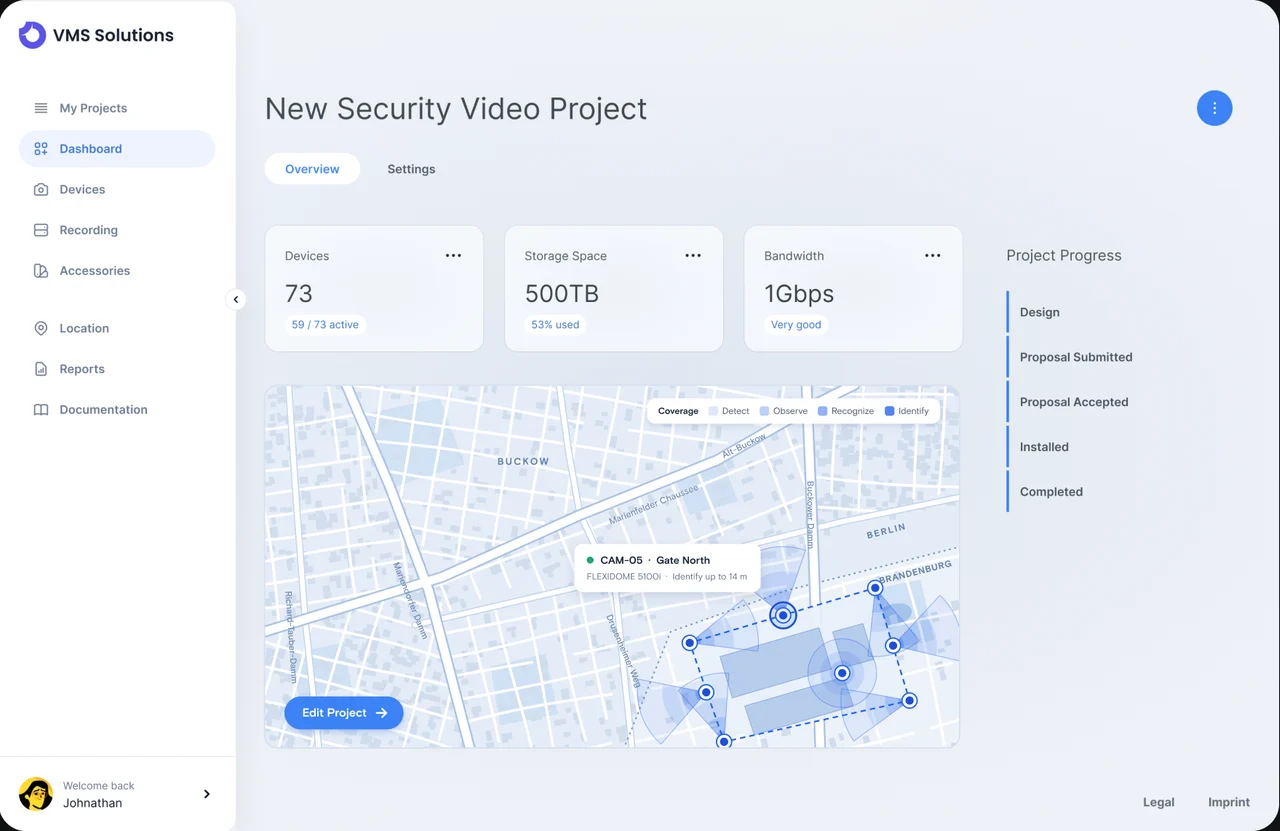The width and height of the screenshot is (1280, 831).
Task: Go to Recording in the sidebar
Action: tap(117, 230)
